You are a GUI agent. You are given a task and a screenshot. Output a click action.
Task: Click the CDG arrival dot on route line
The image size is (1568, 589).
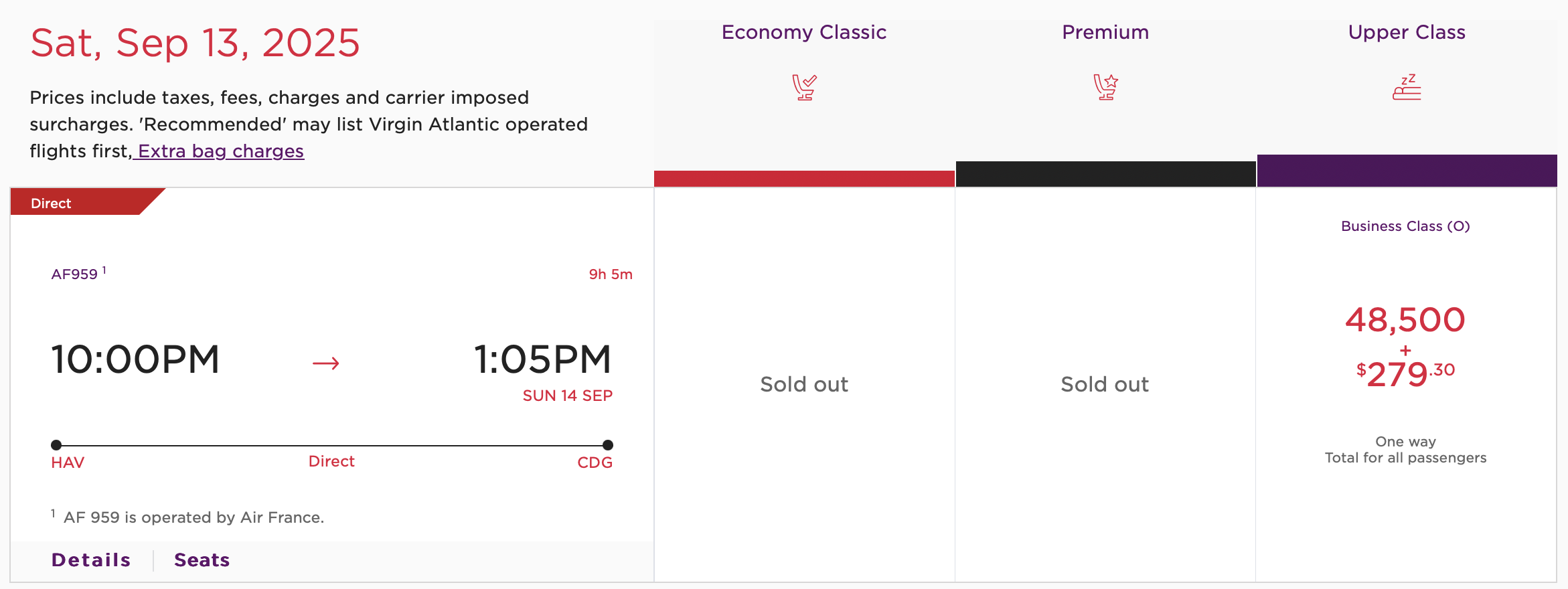click(x=608, y=445)
